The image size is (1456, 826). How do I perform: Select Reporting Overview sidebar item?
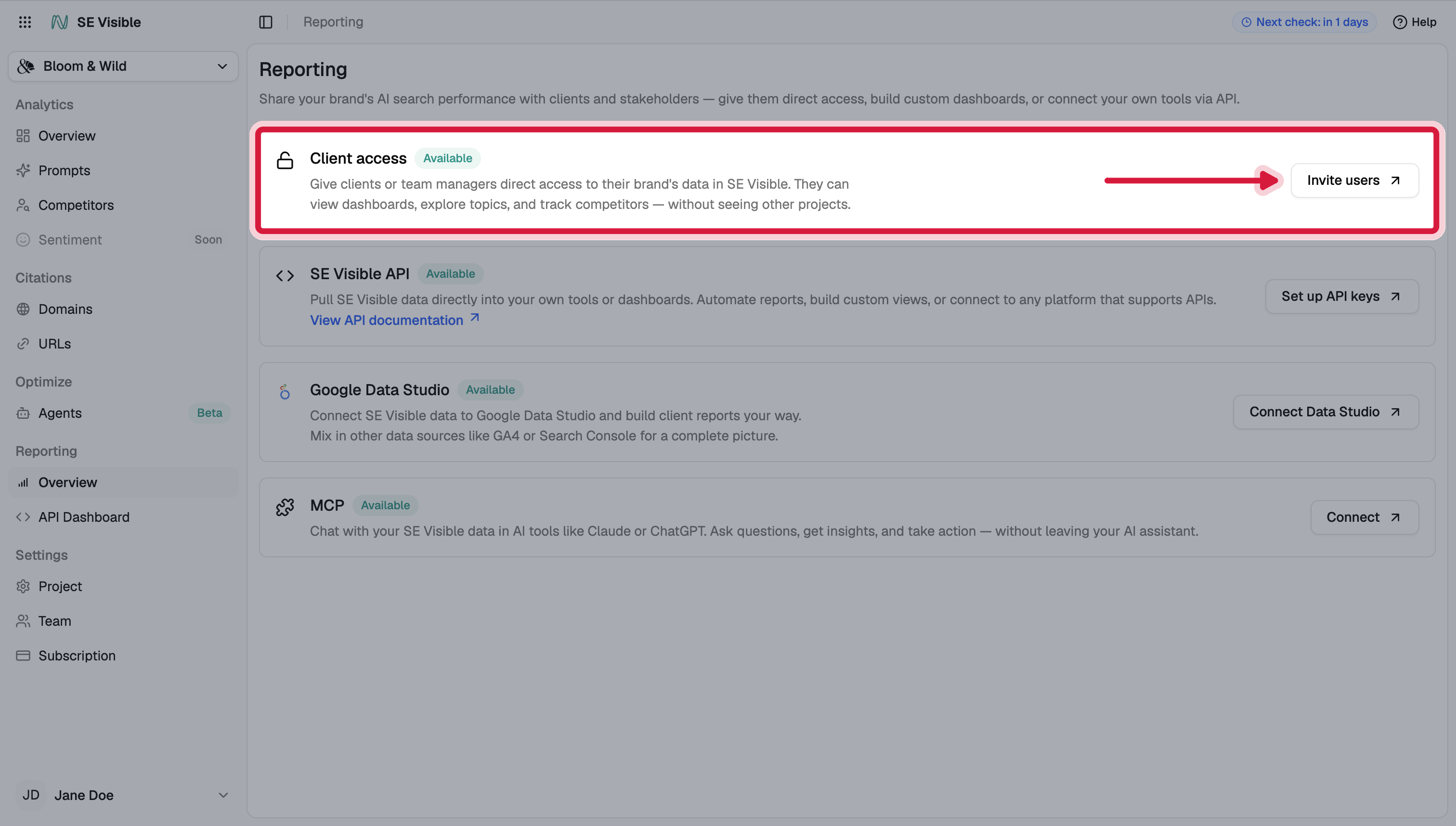tap(123, 482)
